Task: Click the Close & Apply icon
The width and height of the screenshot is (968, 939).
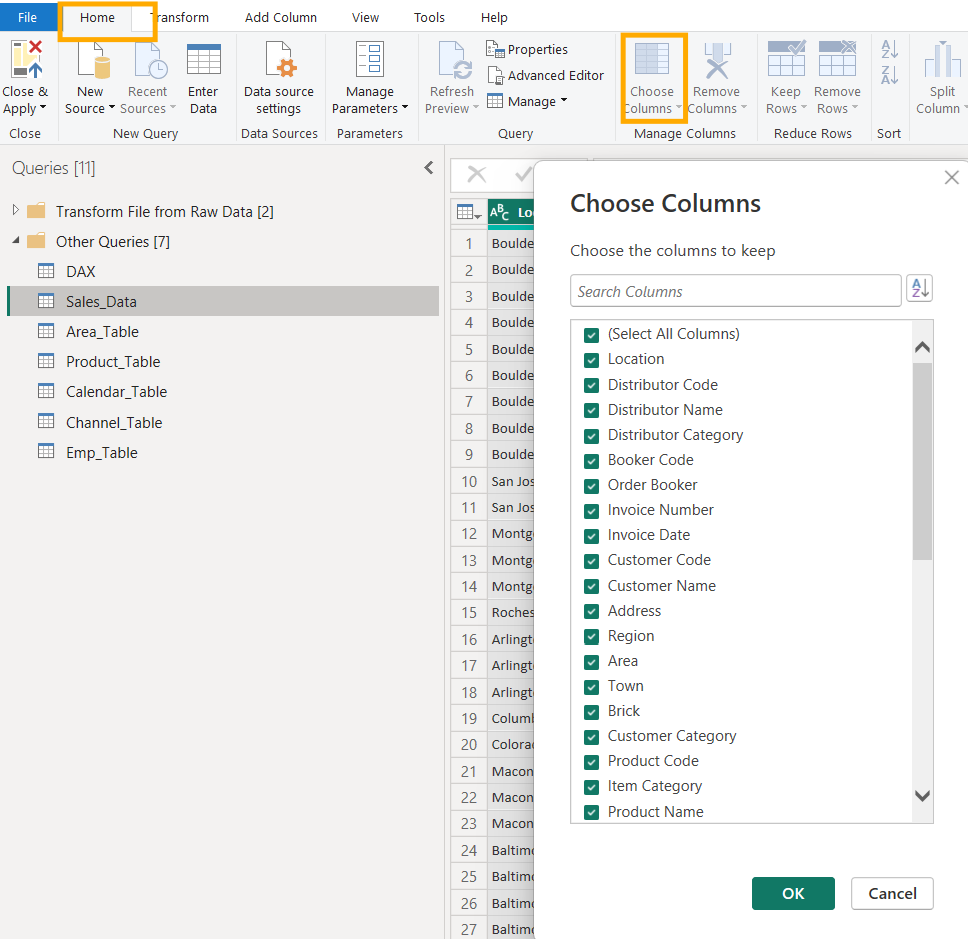Action: 26,60
